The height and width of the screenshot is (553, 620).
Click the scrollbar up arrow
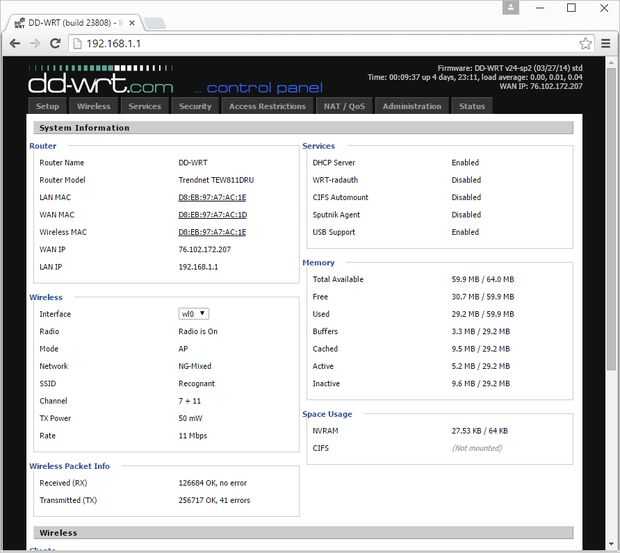(611, 62)
